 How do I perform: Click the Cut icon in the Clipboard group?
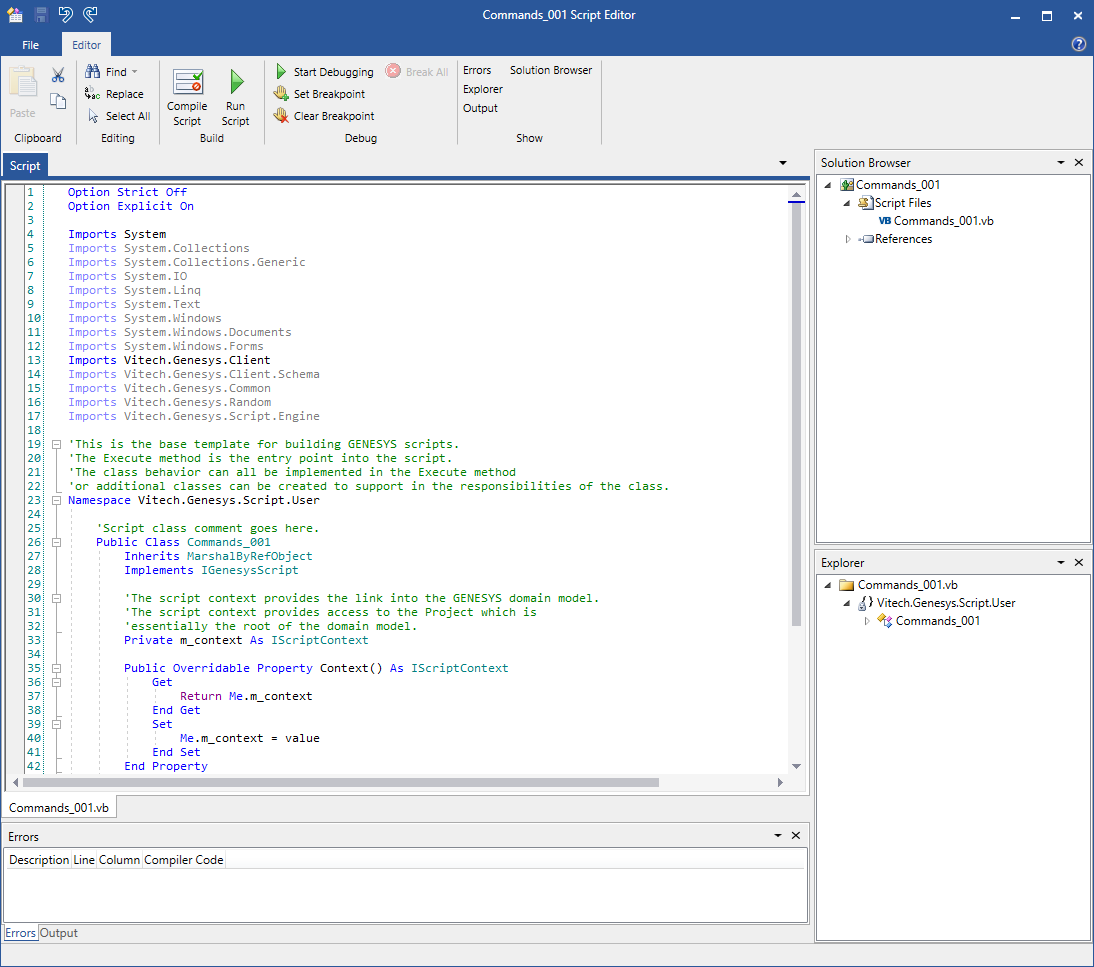[x=57, y=74]
